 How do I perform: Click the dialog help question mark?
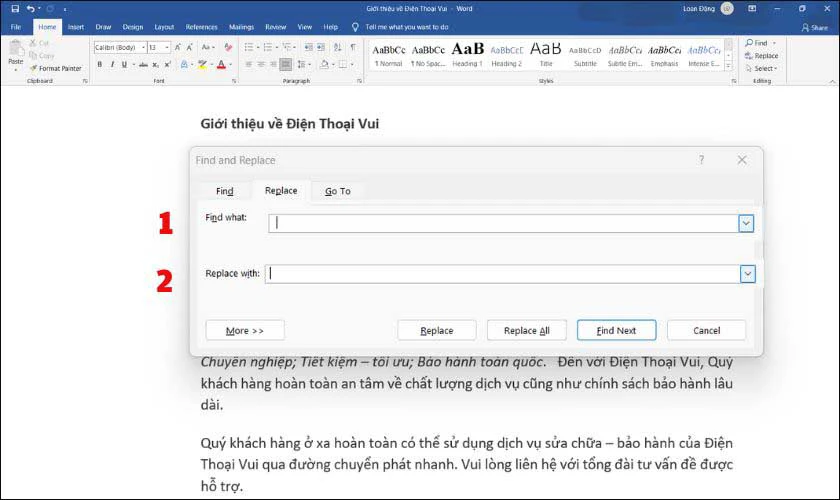click(701, 160)
